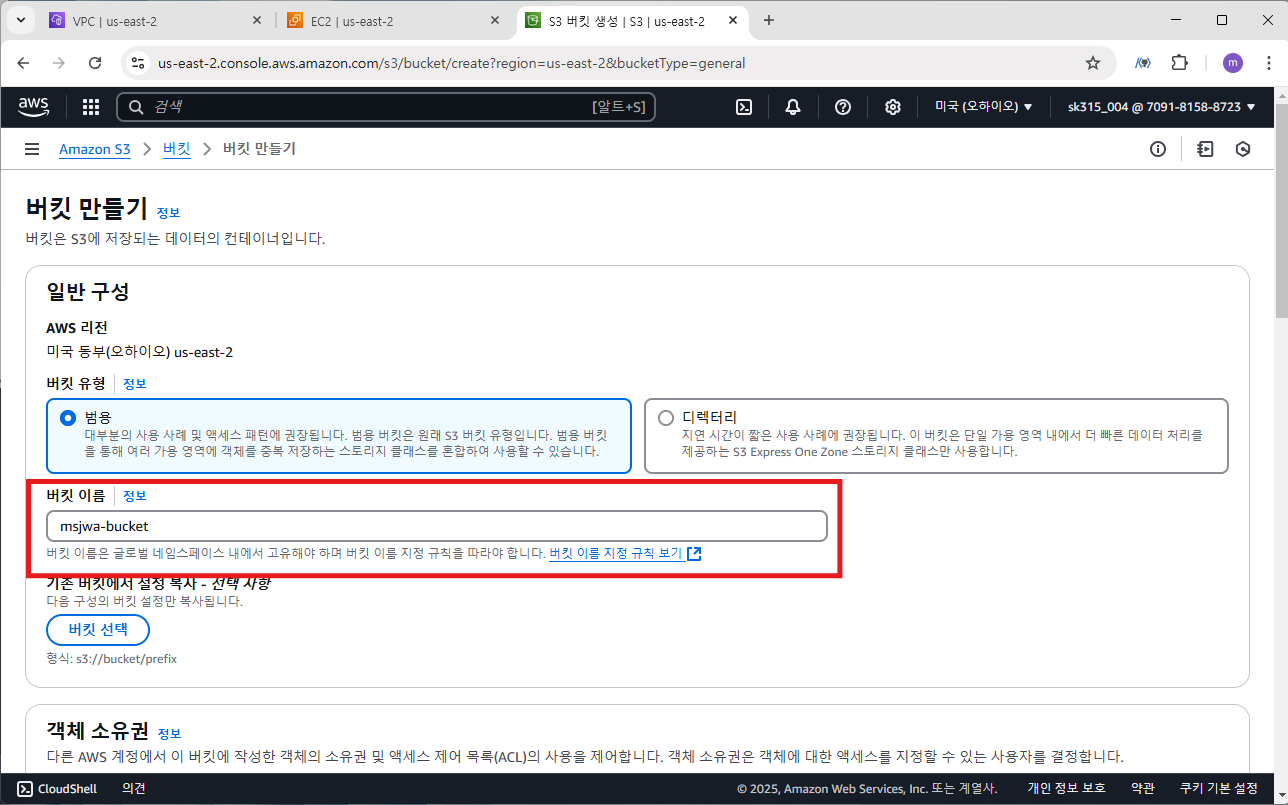Open 개인 정보 보호 footer link
1288x805 pixels.
[1066, 789]
